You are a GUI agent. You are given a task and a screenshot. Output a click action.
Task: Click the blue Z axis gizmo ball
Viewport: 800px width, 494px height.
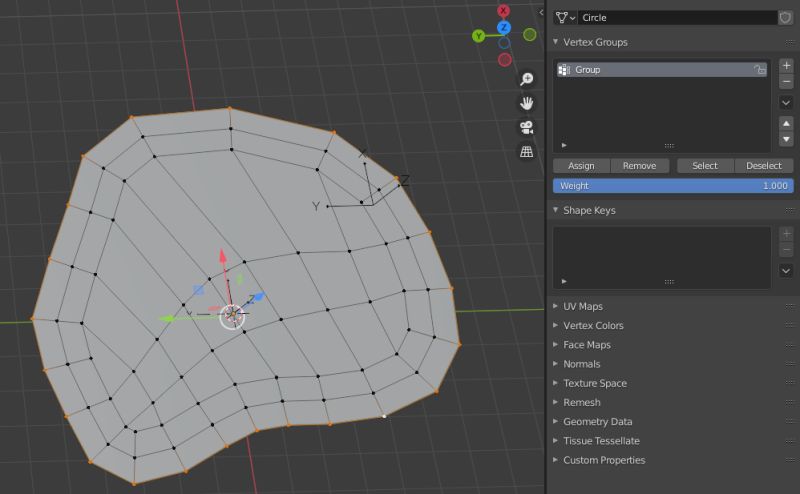pyautogui.click(x=504, y=27)
